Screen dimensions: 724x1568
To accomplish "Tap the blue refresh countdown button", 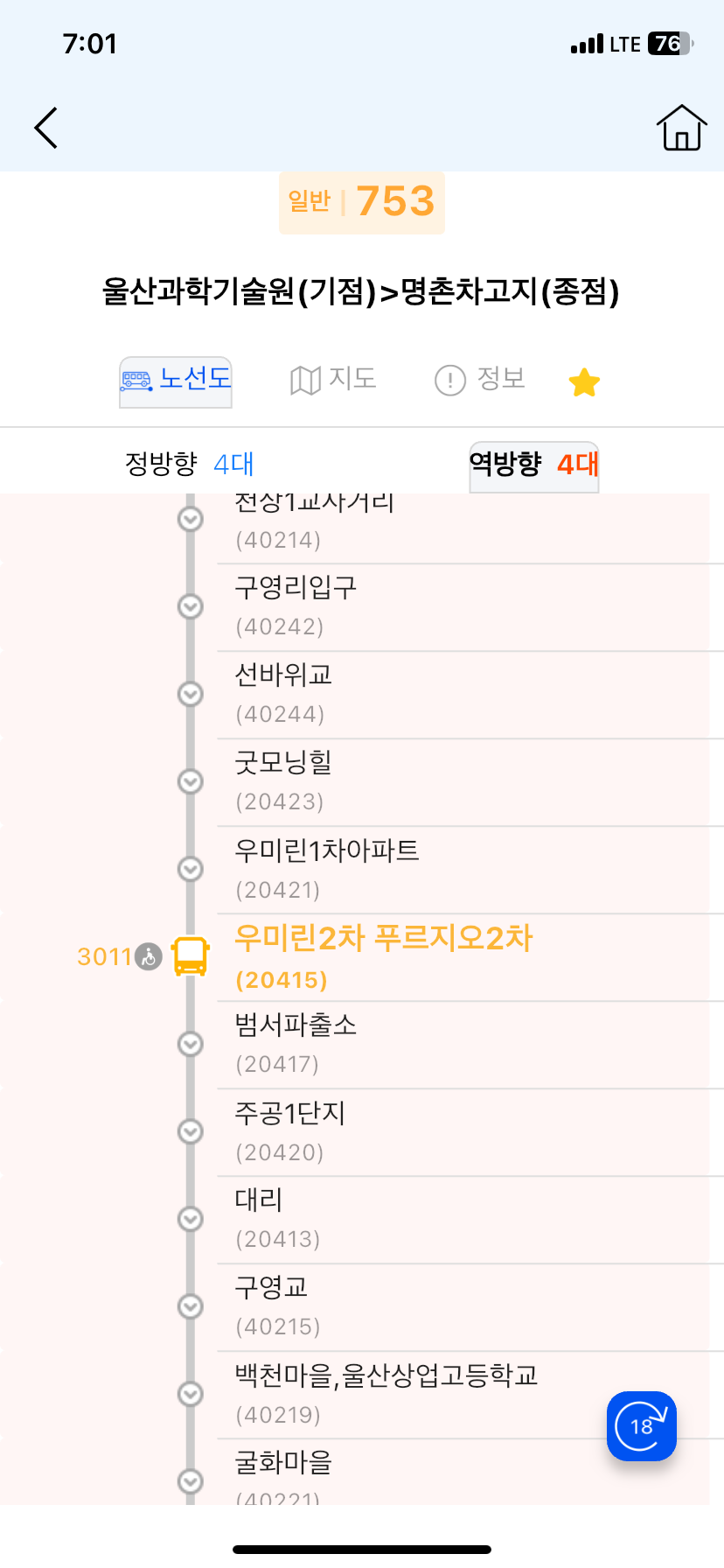I will pos(642,1426).
